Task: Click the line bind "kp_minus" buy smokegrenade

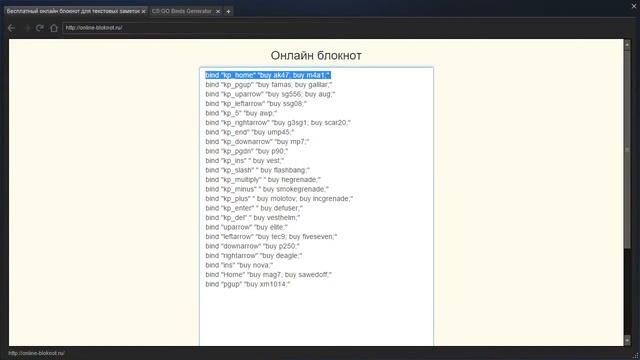Action: point(267,189)
